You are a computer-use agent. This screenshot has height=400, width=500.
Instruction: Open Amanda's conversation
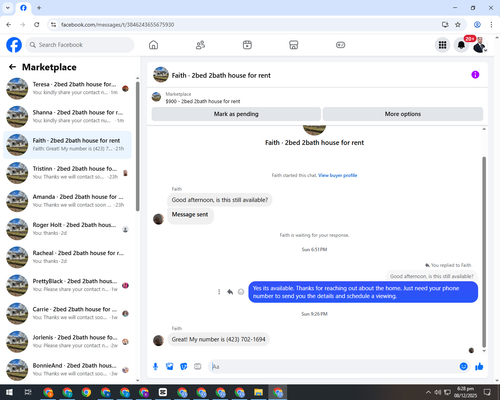click(68, 201)
